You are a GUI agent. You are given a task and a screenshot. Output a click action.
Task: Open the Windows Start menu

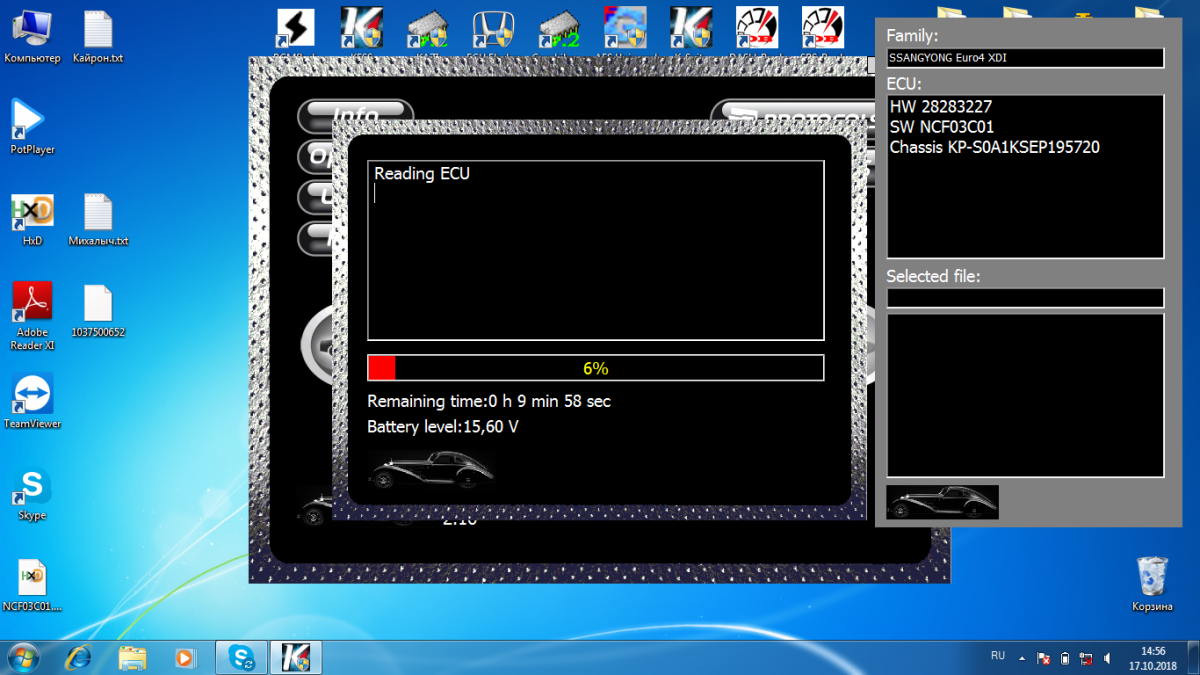tap(22, 657)
